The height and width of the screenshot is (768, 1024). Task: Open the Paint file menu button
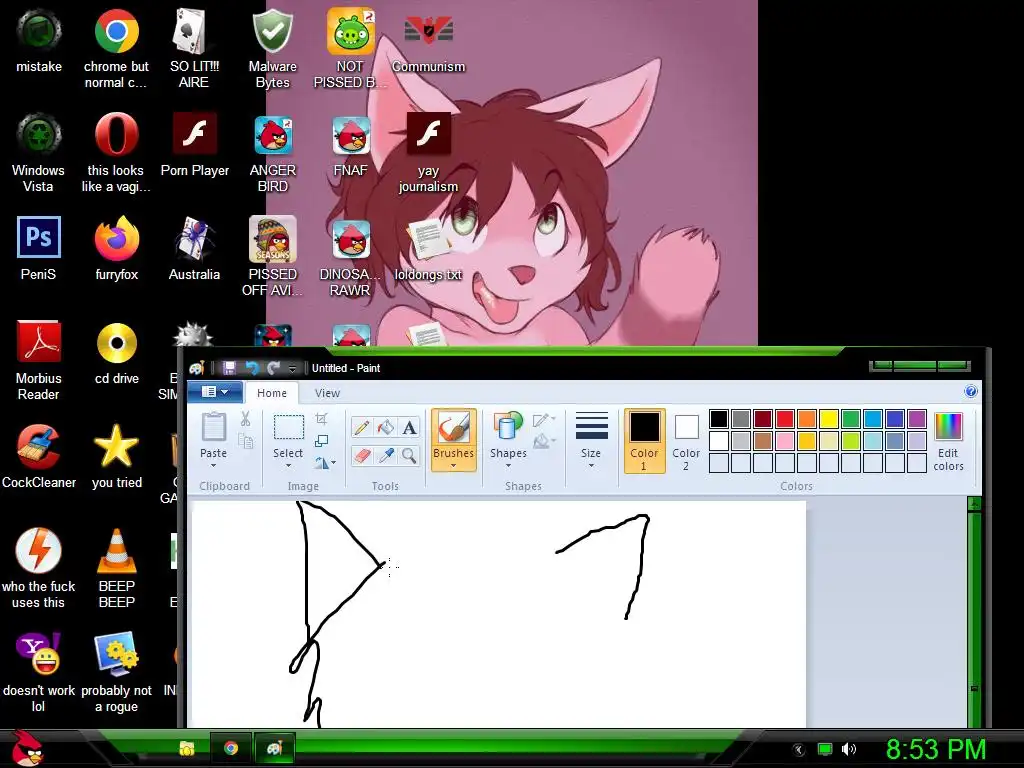215,392
